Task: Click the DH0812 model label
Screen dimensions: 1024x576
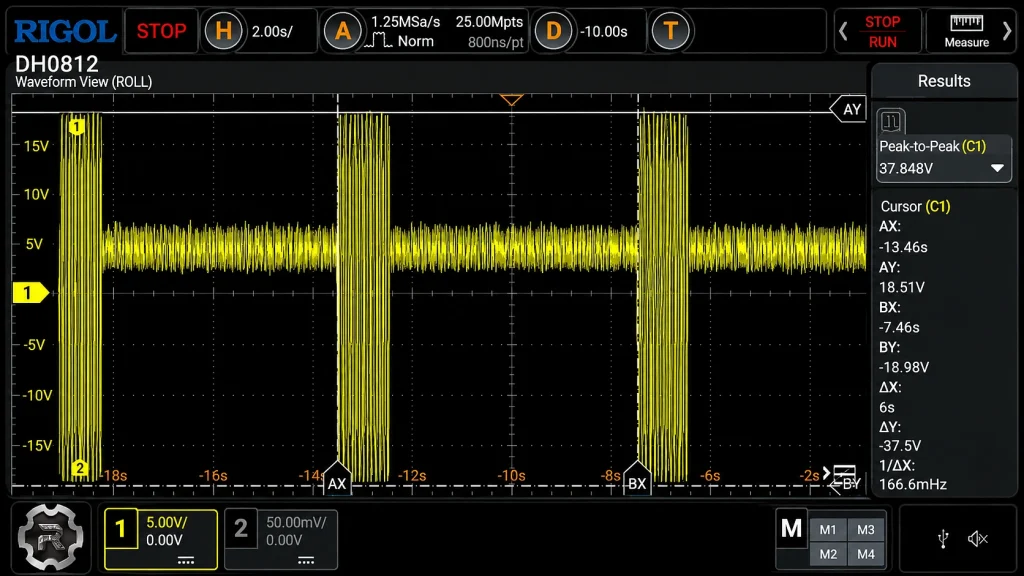Action: point(56,63)
